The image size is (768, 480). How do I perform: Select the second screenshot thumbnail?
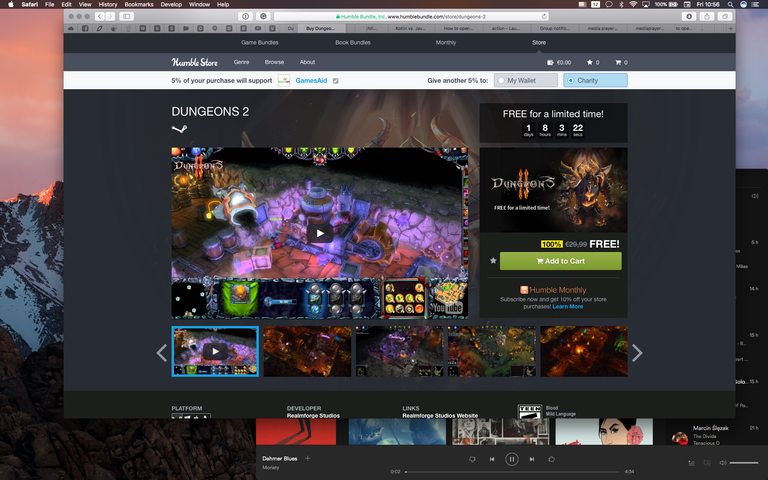pos(307,352)
